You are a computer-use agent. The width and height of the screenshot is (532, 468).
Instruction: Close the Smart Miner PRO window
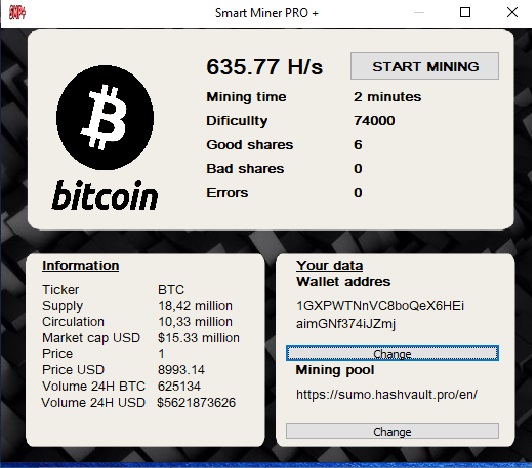coord(512,13)
